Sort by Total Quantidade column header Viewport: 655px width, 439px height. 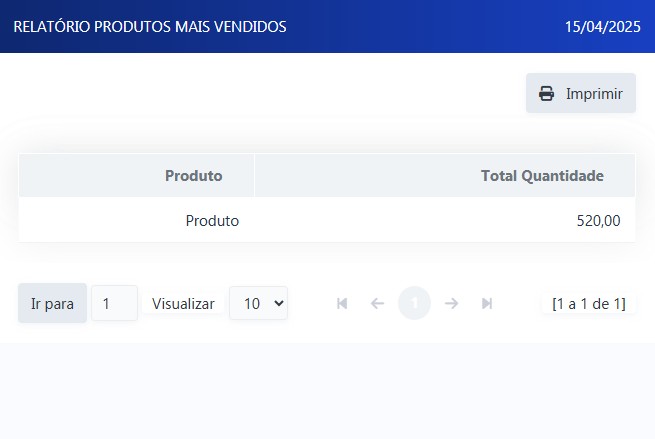click(542, 175)
